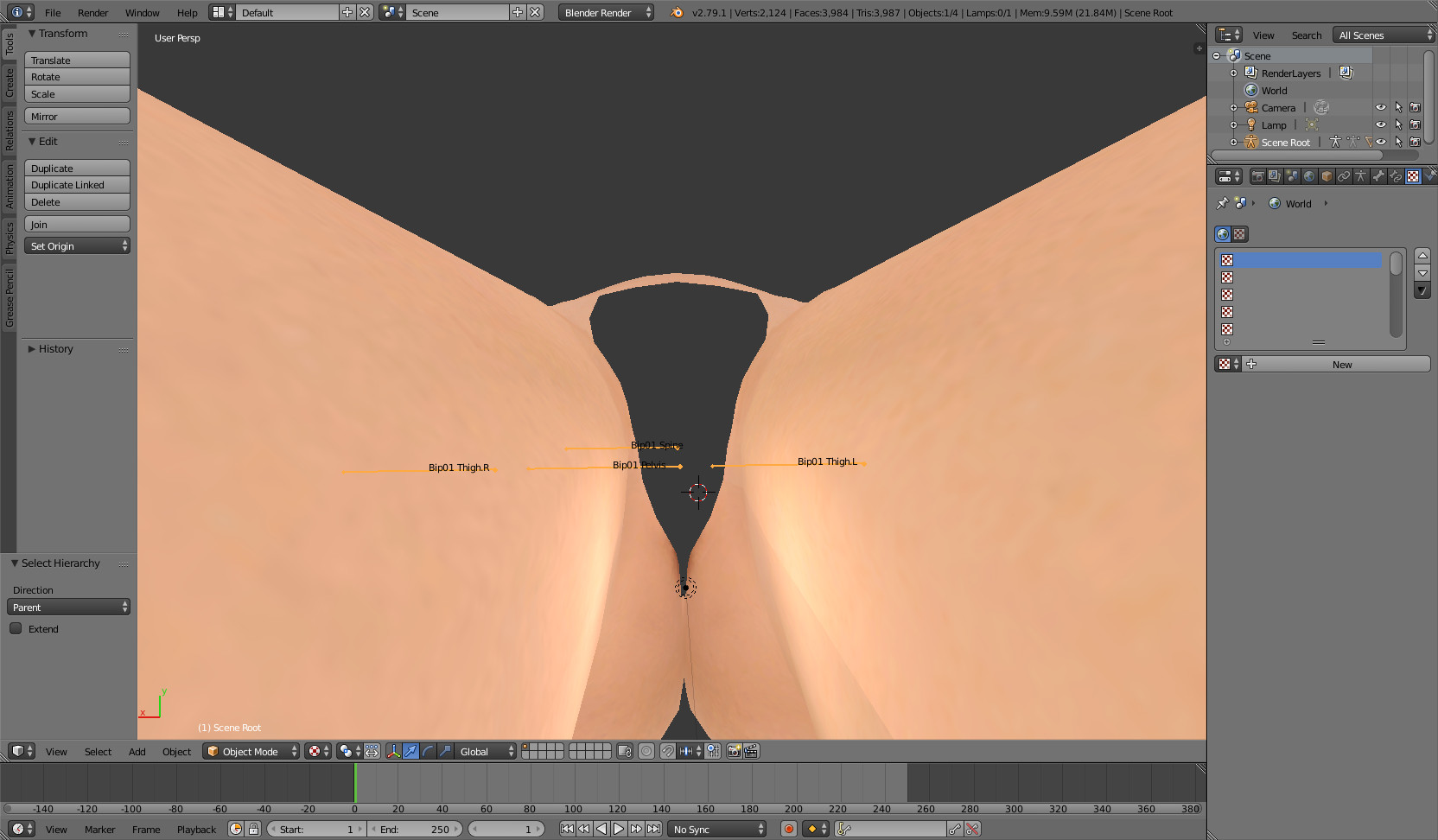This screenshot has width=1438, height=840.
Task: Toggle the 3D manipulator axes icon
Action: (x=393, y=751)
